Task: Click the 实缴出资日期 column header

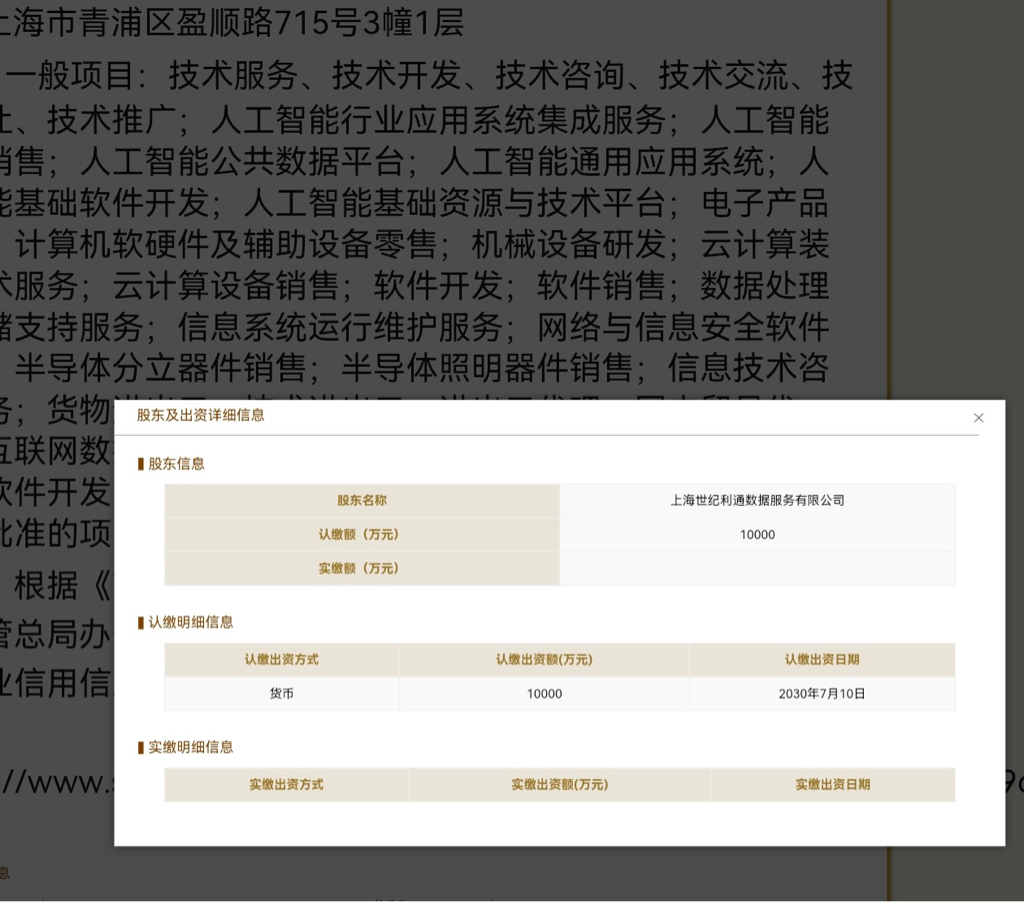Action: click(x=833, y=784)
